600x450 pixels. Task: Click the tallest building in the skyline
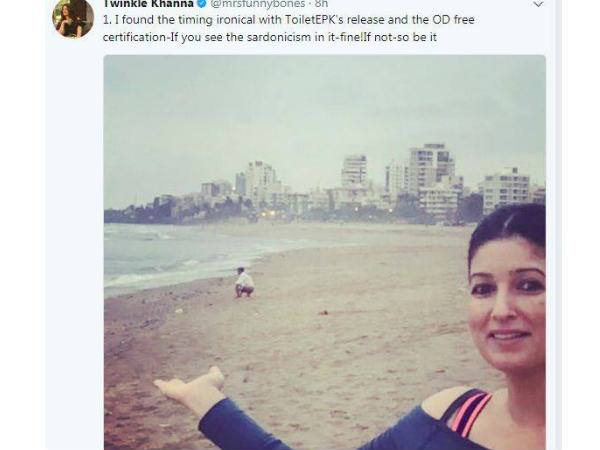(432, 168)
